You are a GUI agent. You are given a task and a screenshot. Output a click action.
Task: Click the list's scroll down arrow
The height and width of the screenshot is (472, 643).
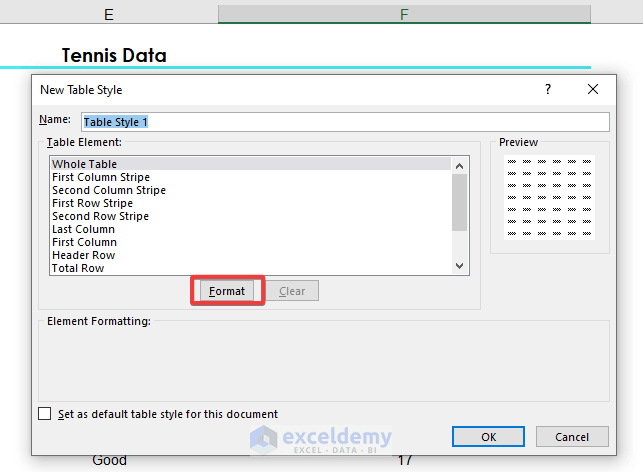pyautogui.click(x=459, y=266)
